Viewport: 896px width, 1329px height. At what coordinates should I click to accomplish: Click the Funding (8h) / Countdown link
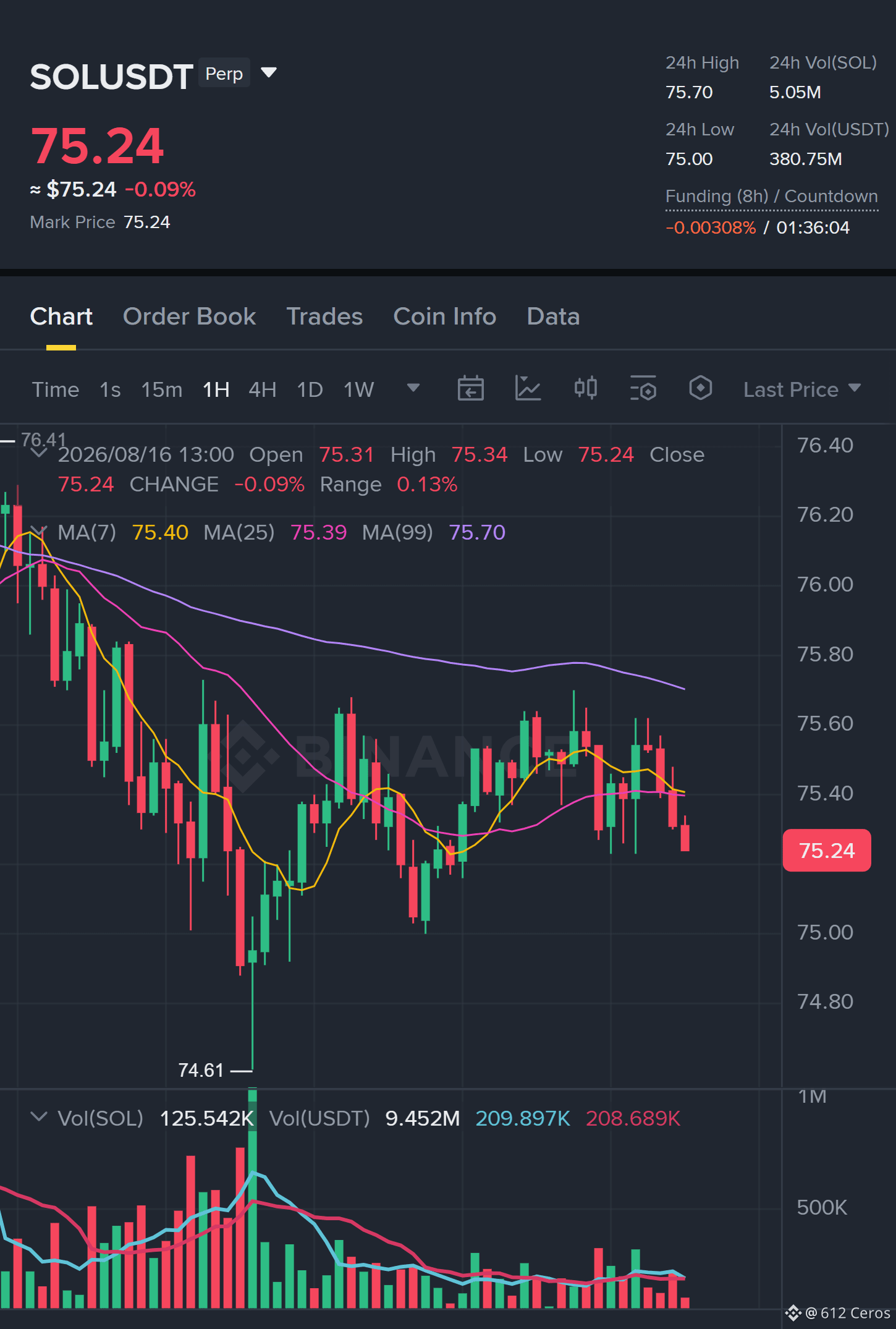tap(772, 197)
